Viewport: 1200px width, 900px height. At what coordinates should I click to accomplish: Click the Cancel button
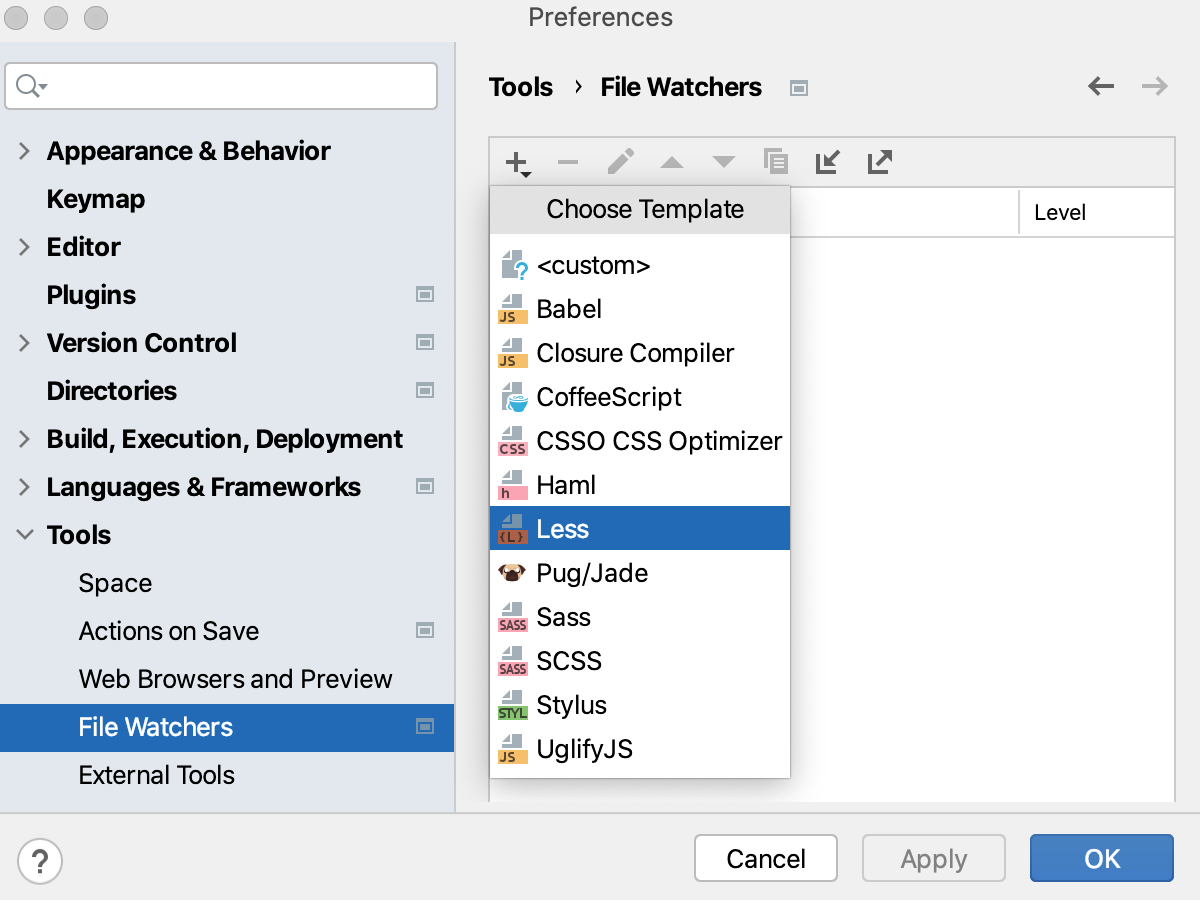pos(766,858)
